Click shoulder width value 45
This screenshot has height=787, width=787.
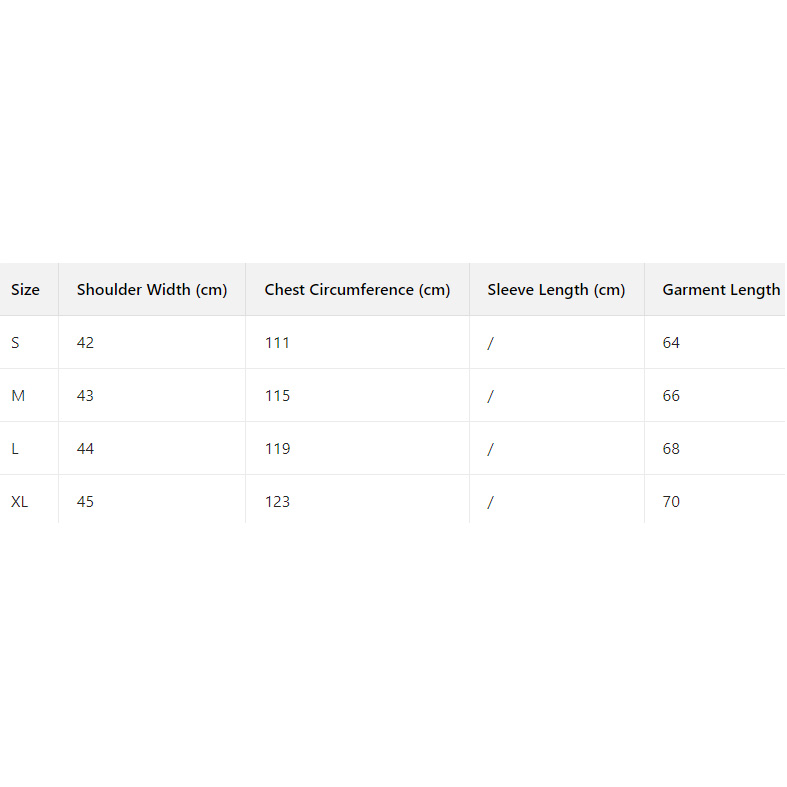tap(85, 502)
